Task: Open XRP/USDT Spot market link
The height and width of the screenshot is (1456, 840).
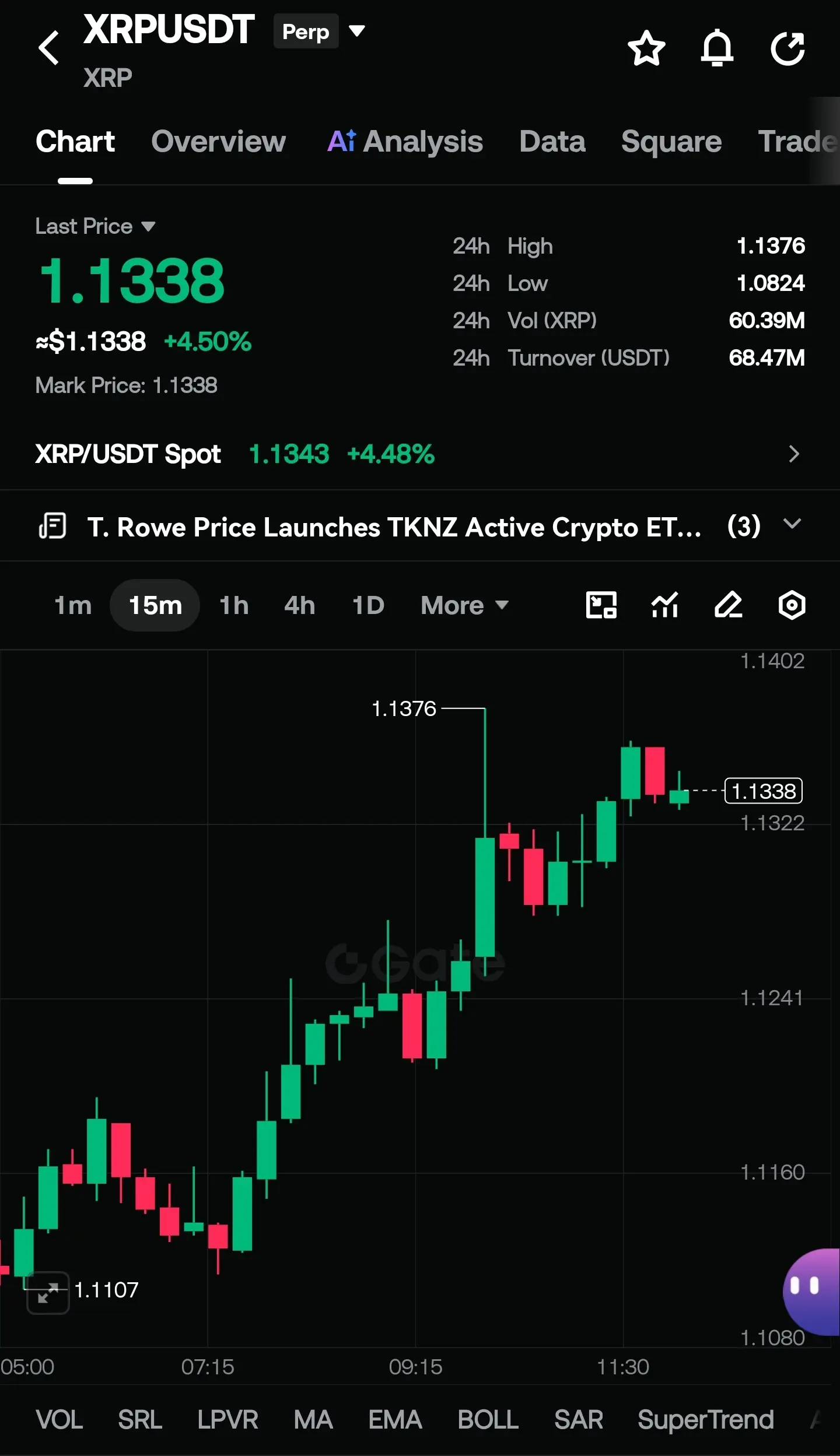Action: (128, 454)
